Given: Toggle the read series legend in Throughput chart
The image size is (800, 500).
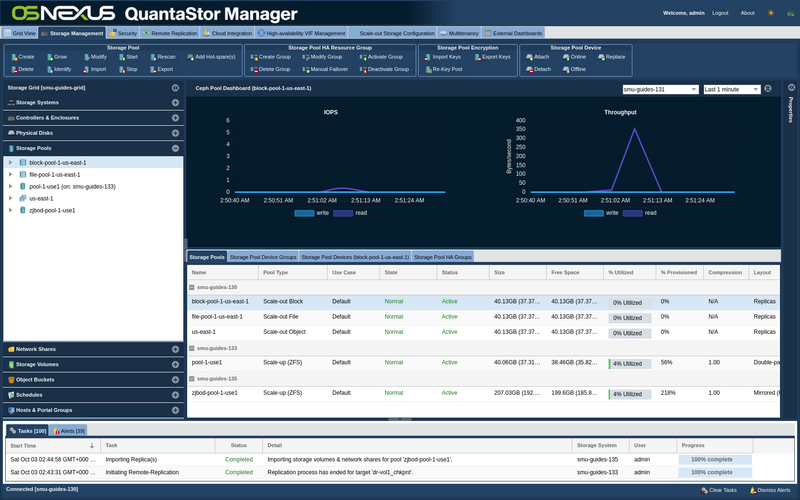Looking at the screenshot, I should pyautogui.click(x=640, y=213).
